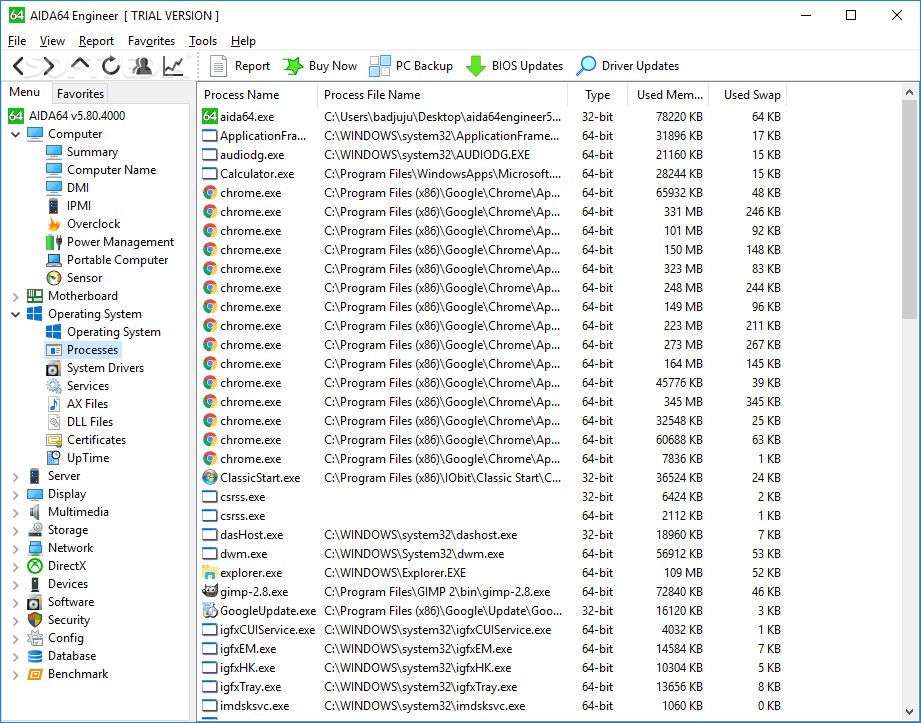Select the Overclock flame icon item

(83, 224)
